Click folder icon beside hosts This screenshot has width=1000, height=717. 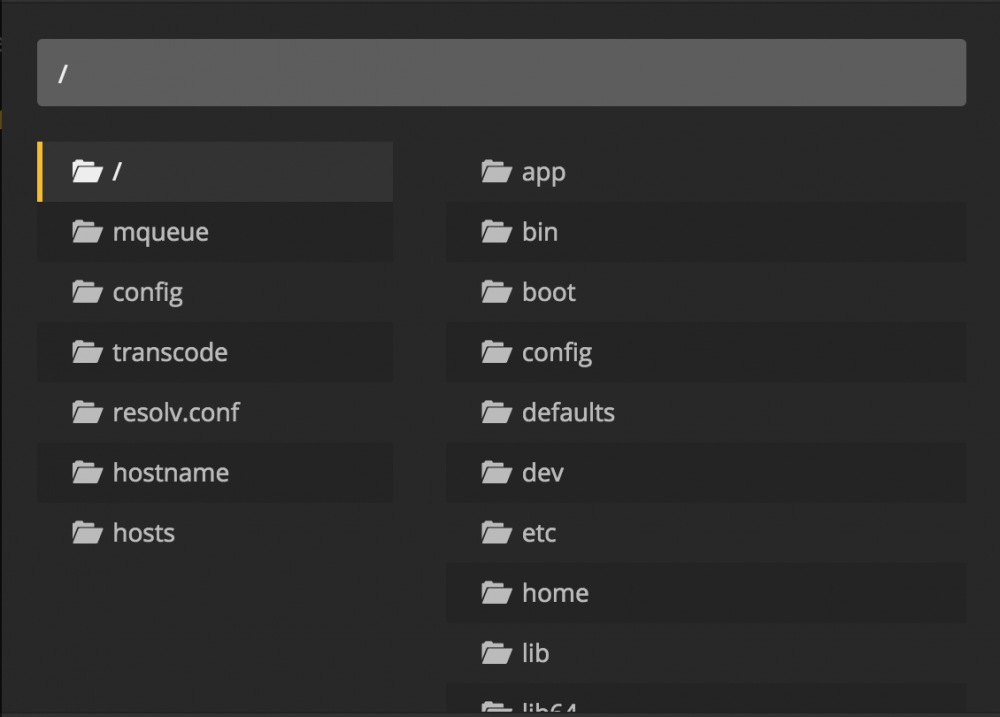(87, 532)
